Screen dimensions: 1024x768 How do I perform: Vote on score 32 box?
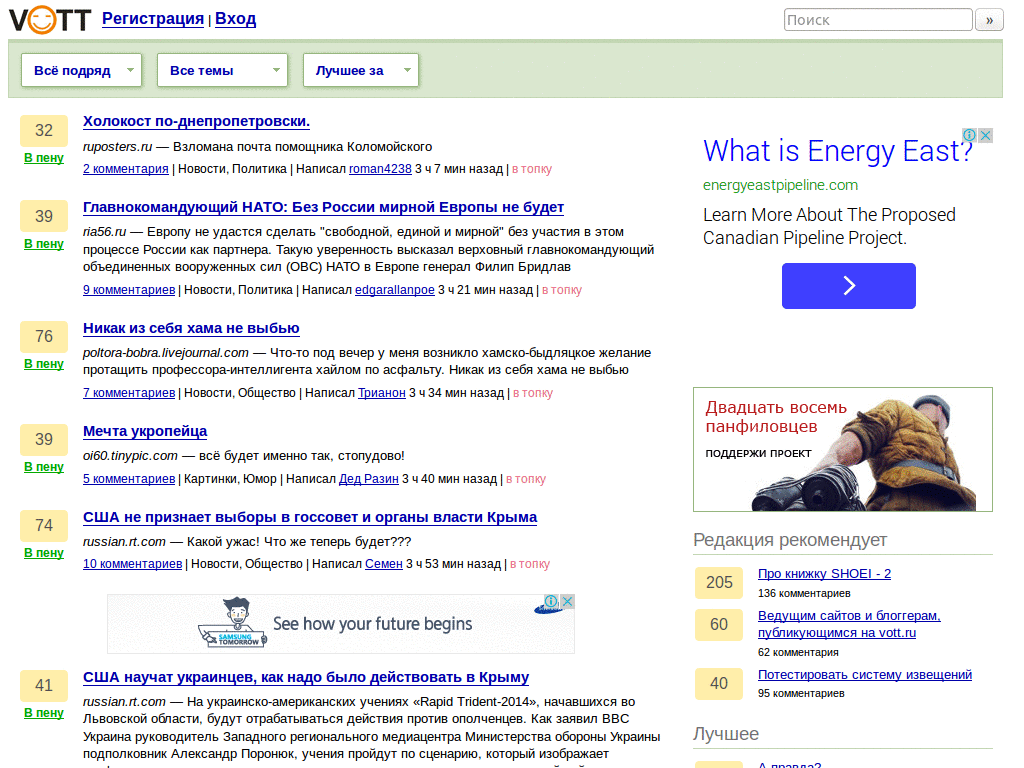pos(44,131)
